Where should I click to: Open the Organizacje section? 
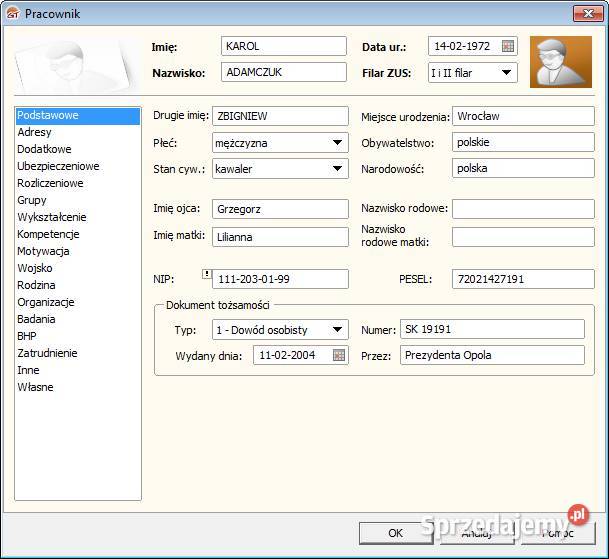tap(78, 303)
